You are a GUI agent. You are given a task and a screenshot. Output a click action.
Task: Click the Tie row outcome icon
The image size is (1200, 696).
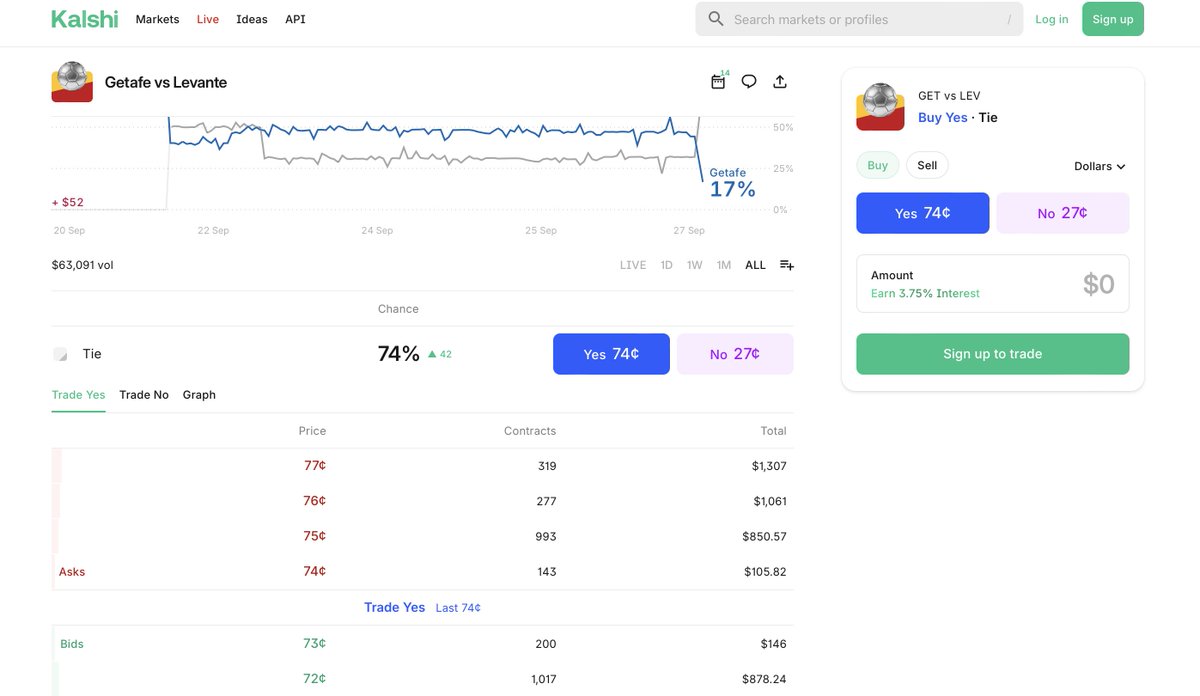[60, 354]
